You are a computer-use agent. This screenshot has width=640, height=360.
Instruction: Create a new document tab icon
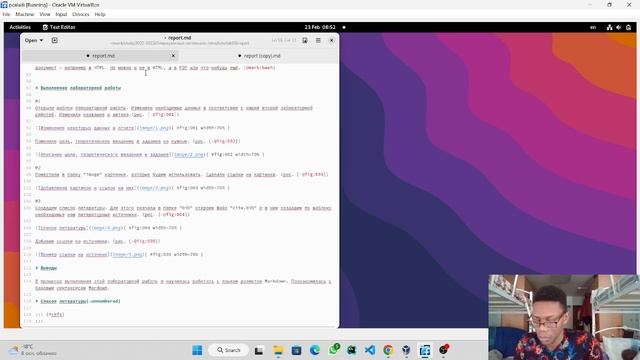tap(55, 40)
